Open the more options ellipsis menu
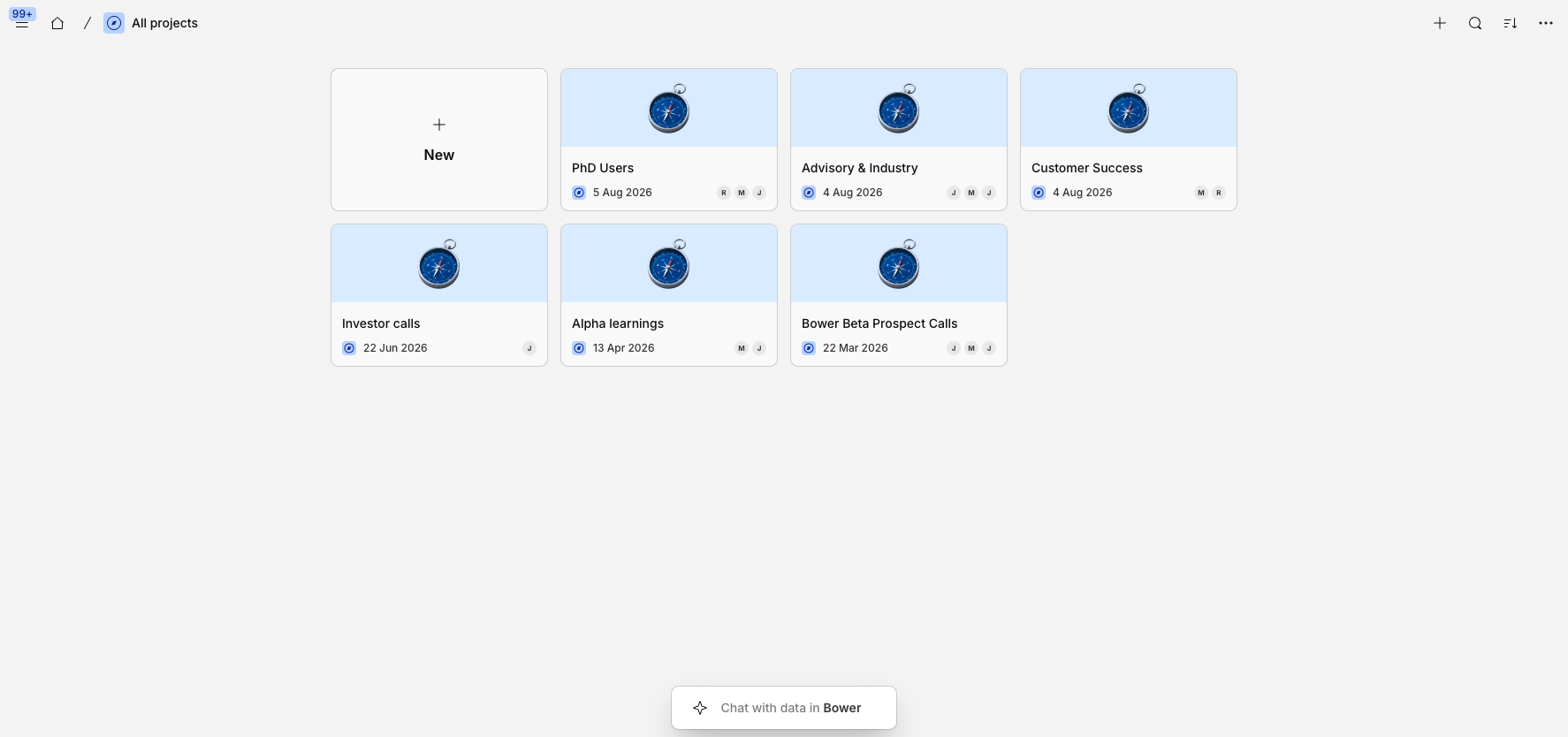 pyautogui.click(x=1546, y=23)
